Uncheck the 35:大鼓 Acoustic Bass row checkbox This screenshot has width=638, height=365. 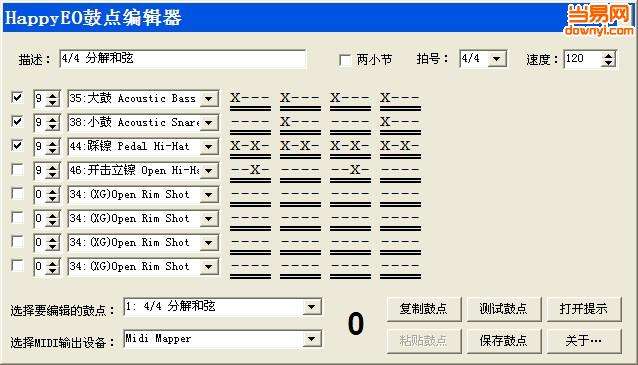[x=17, y=98]
